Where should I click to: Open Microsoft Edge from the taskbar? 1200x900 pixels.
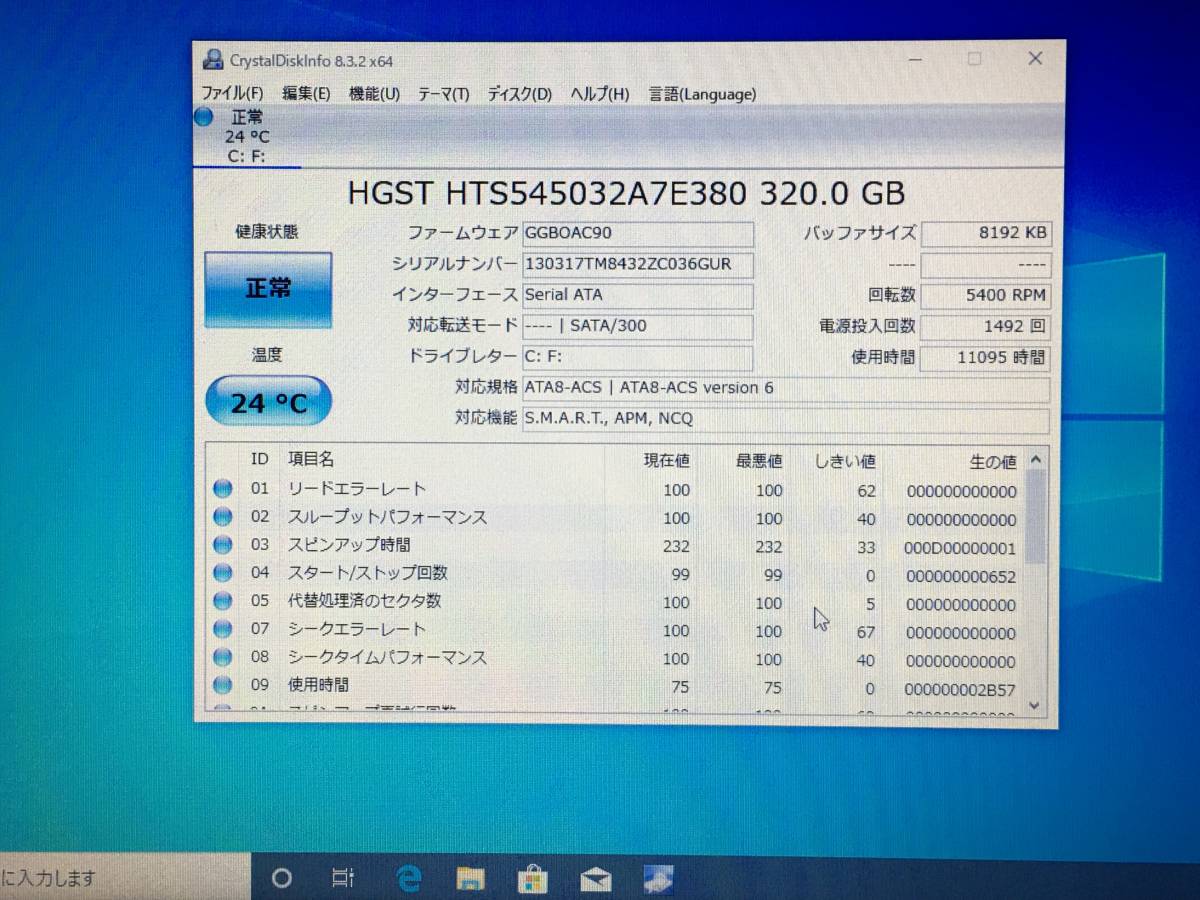click(x=408, y=876)
